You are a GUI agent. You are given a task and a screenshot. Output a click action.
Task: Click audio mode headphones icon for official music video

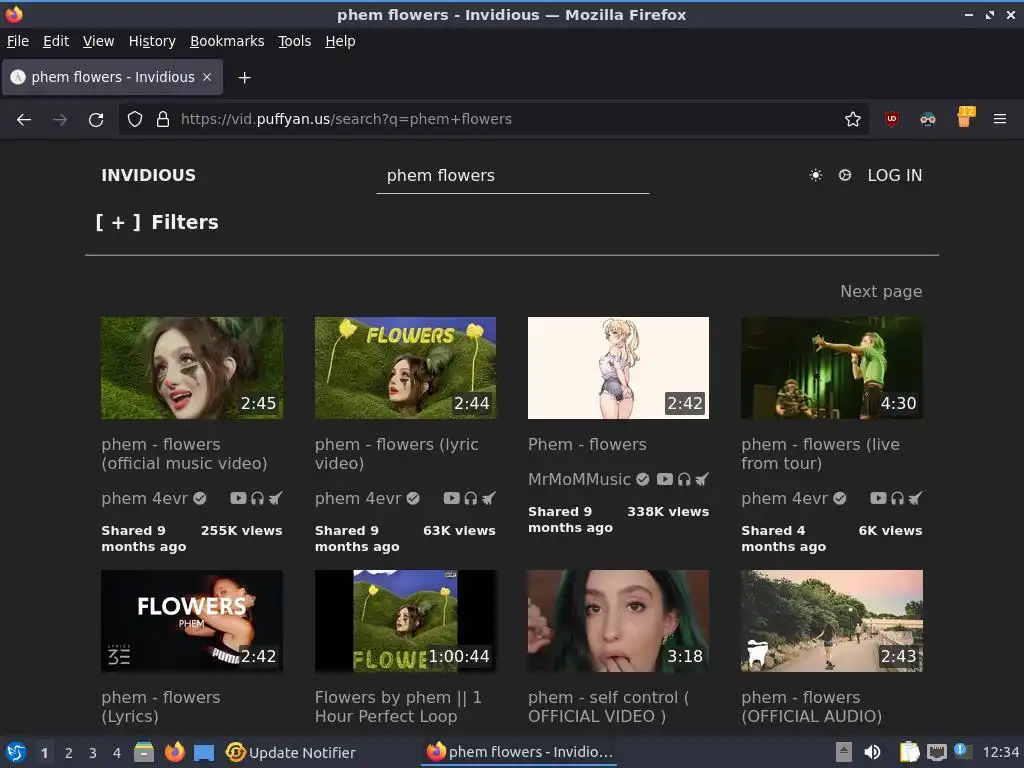point(257,498)
